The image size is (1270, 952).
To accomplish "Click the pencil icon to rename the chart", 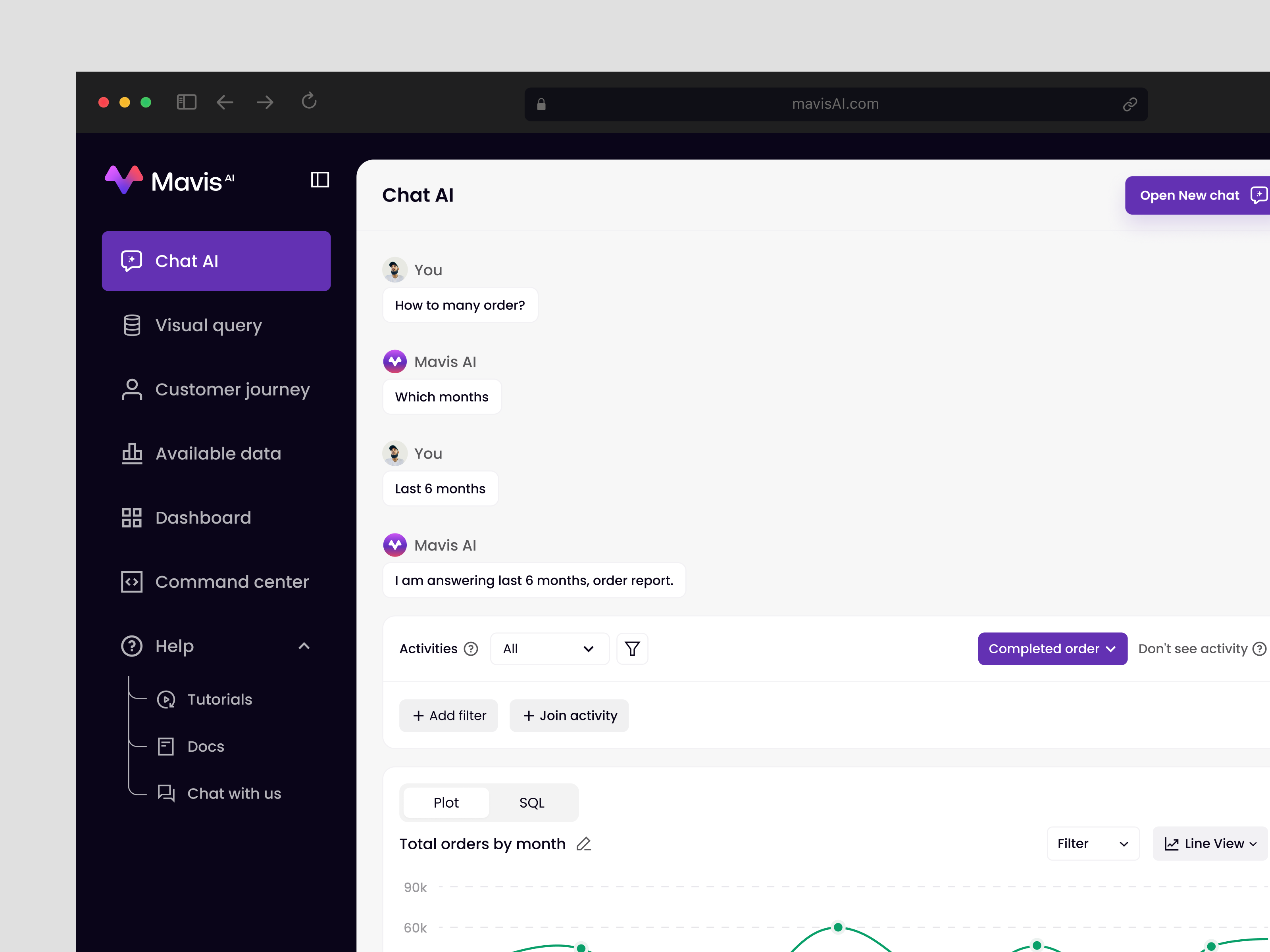I will (584, 844).
